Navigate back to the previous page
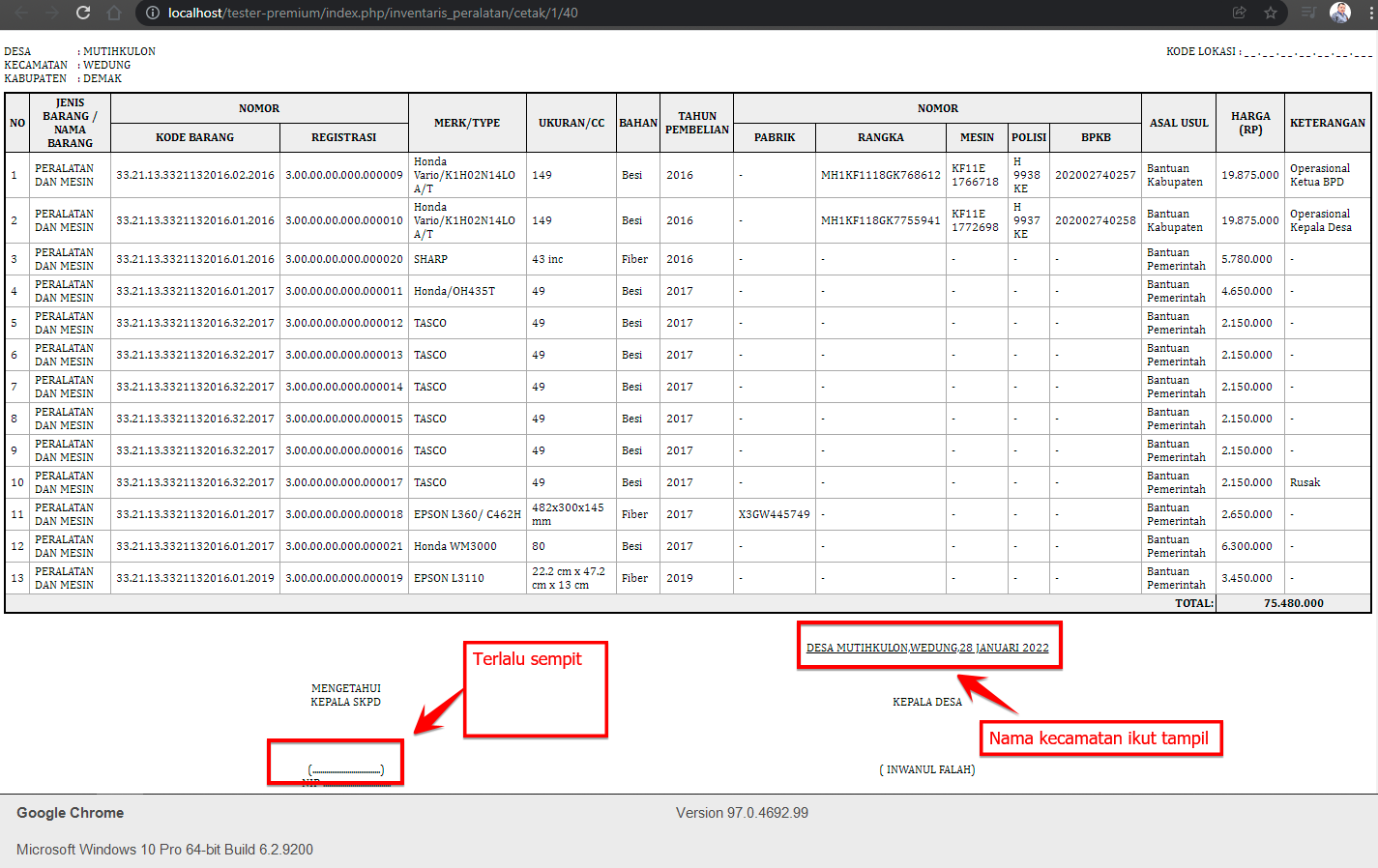Image resolution: width=1378 pixels, height=868 pixels. (x=19, y=14)
